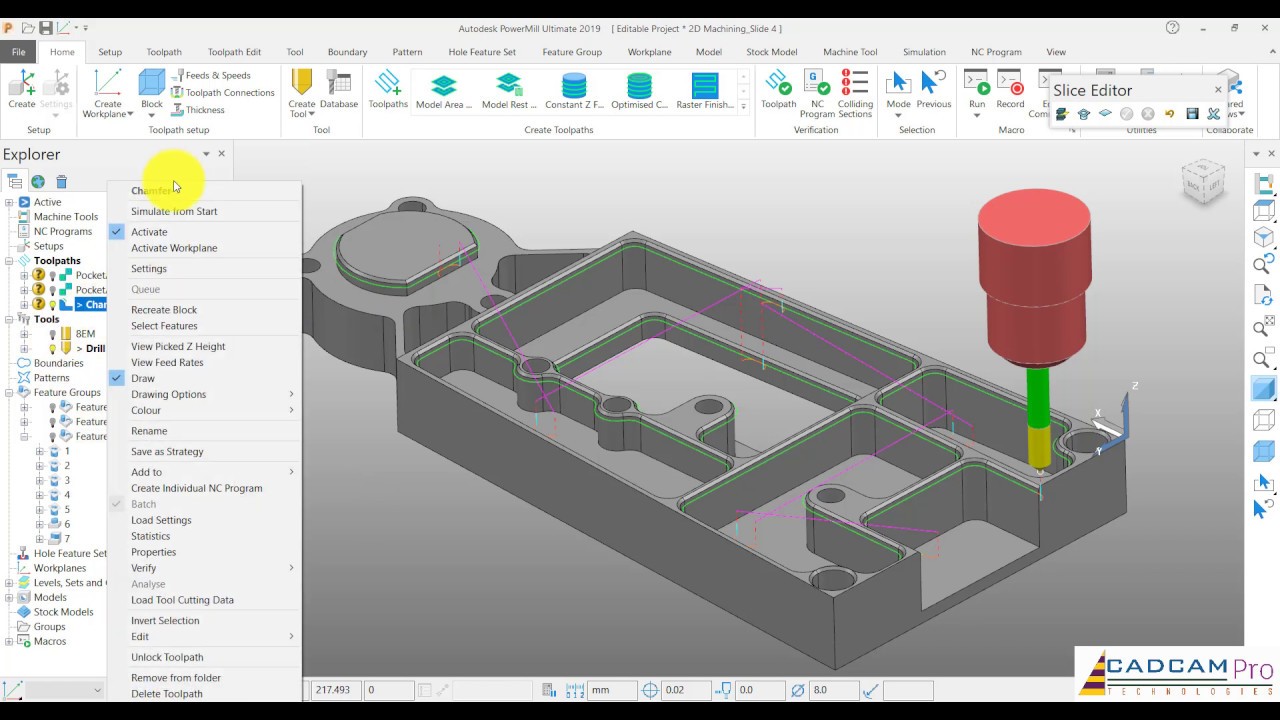This screenshot has height=720, width=1280.
Task: Click the units field showing mm
Action: point(611,690)
